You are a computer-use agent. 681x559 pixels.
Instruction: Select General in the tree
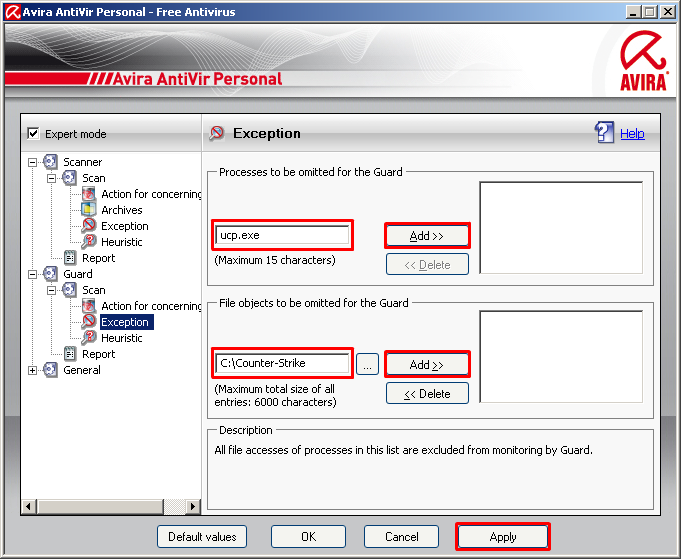coord(82,370)
